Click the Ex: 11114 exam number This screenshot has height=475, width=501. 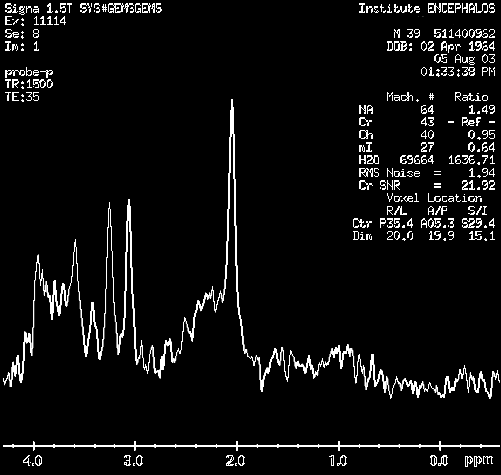[x=35, y=21]
